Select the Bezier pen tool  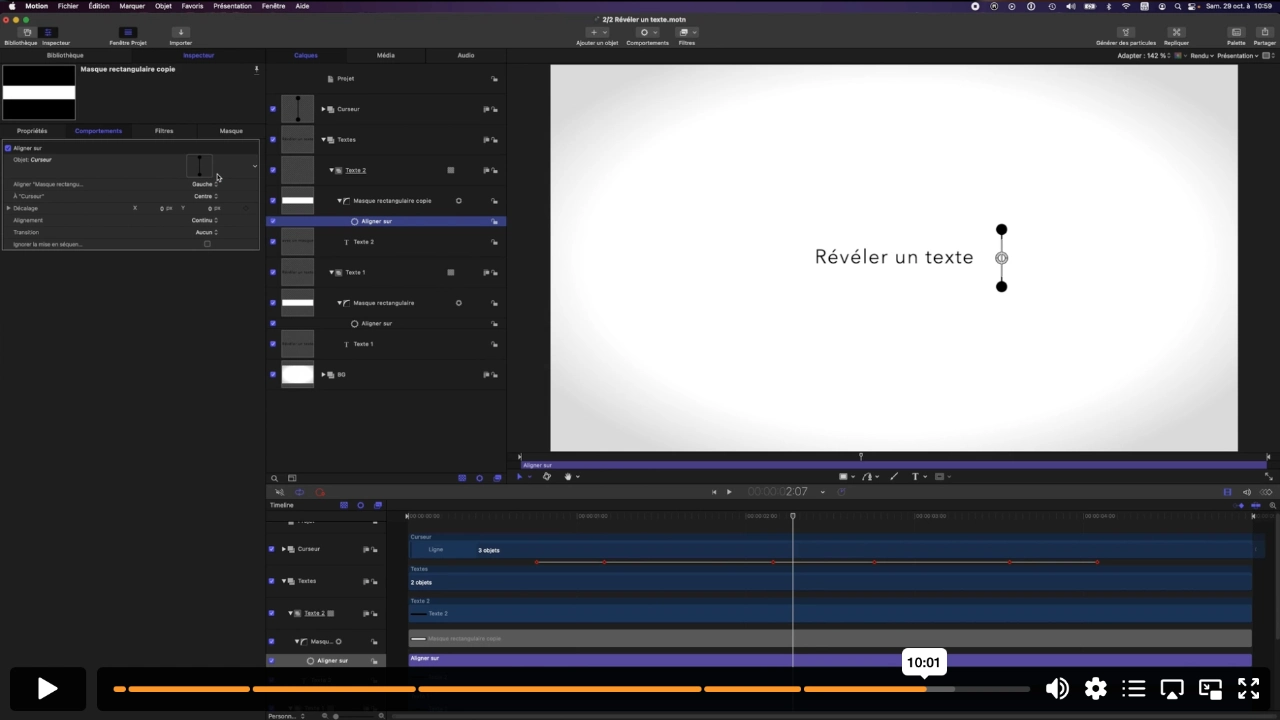867,477
